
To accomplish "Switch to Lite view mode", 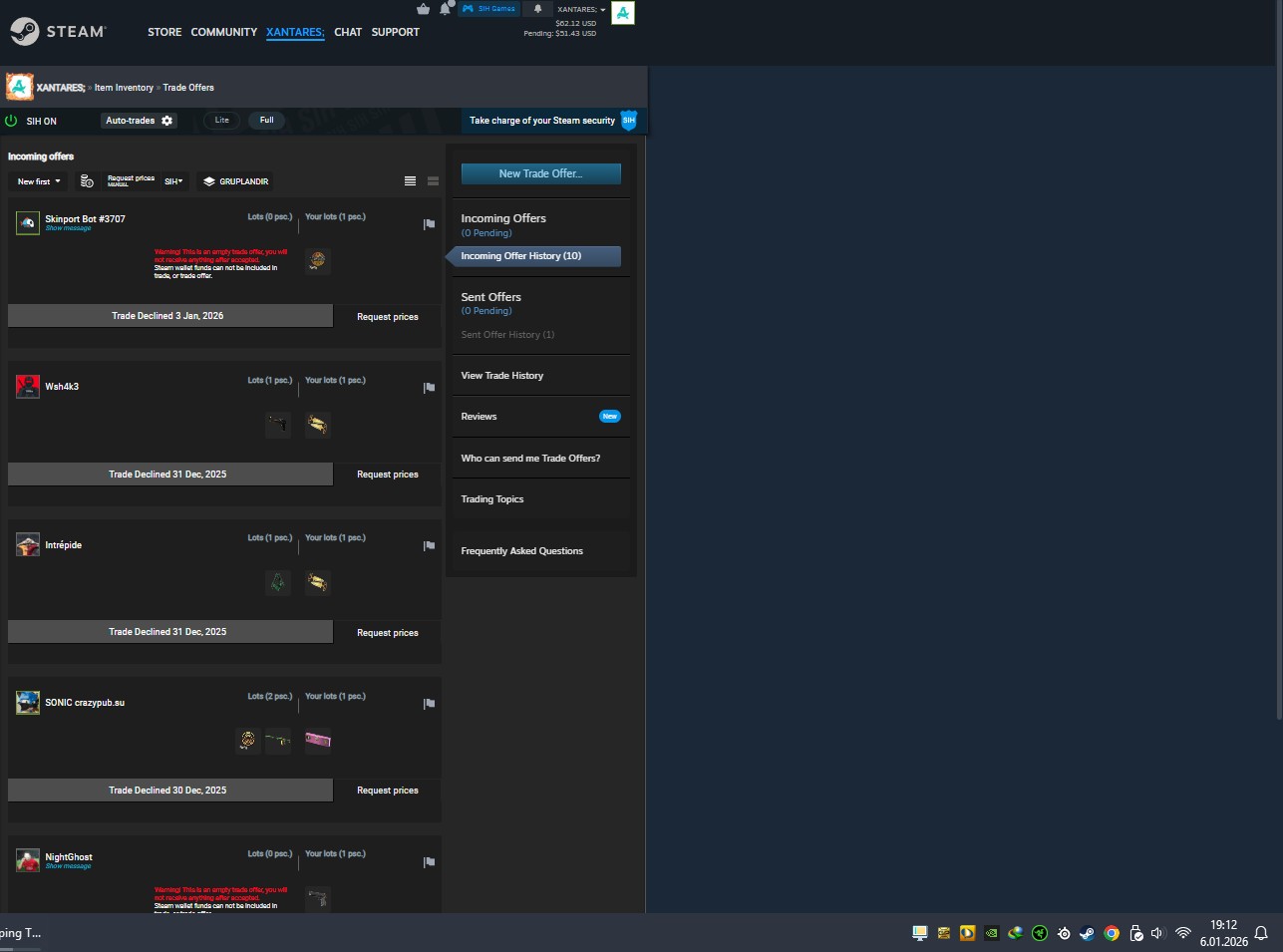I will click(222, 121).
